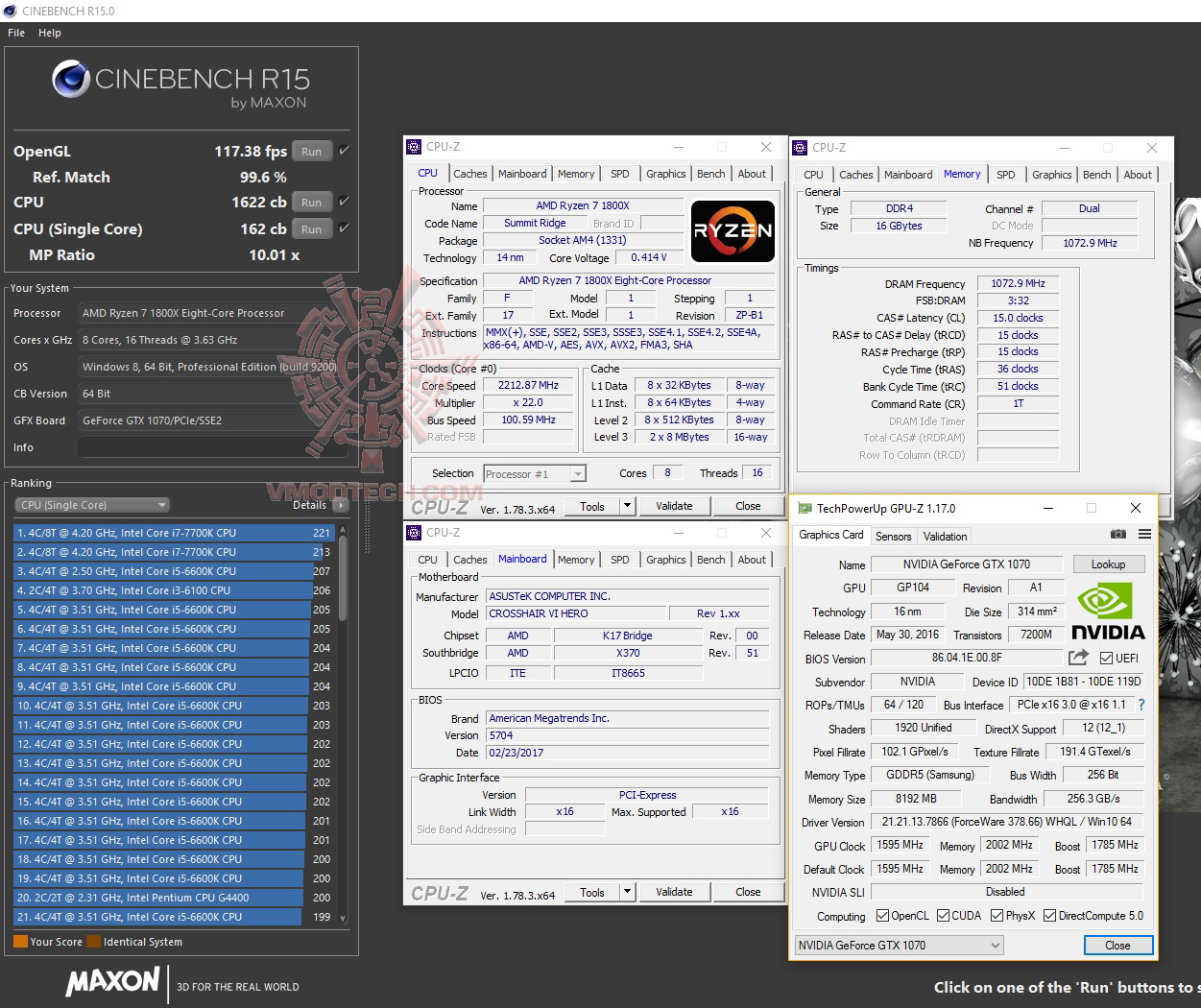Click the Lookup button for GTX 1070
Viewport: 1201px width, 1008px height.
[1109, 564]
